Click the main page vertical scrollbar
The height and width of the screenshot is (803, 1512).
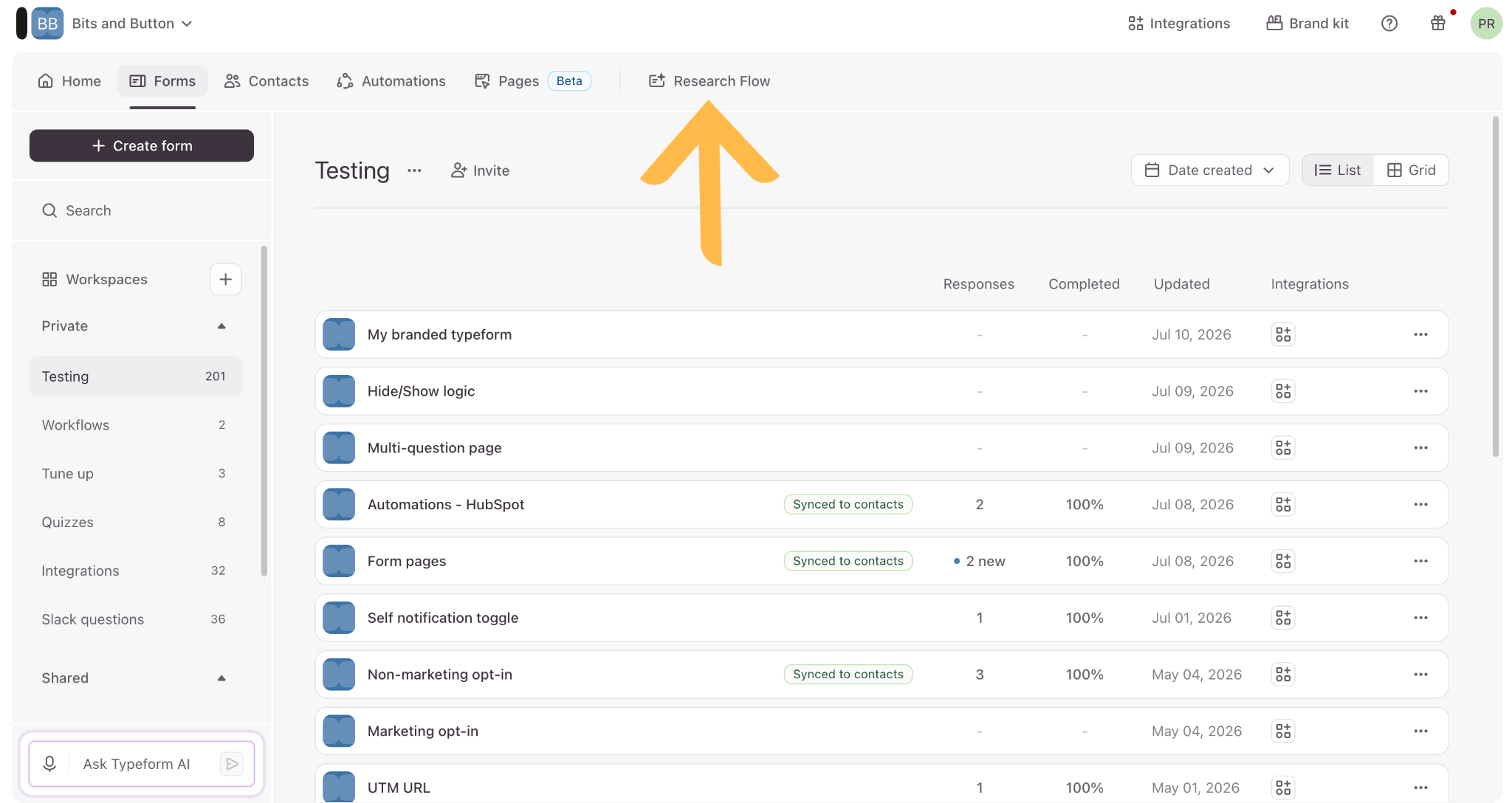pyautogui.click(x=1496, y=287)
